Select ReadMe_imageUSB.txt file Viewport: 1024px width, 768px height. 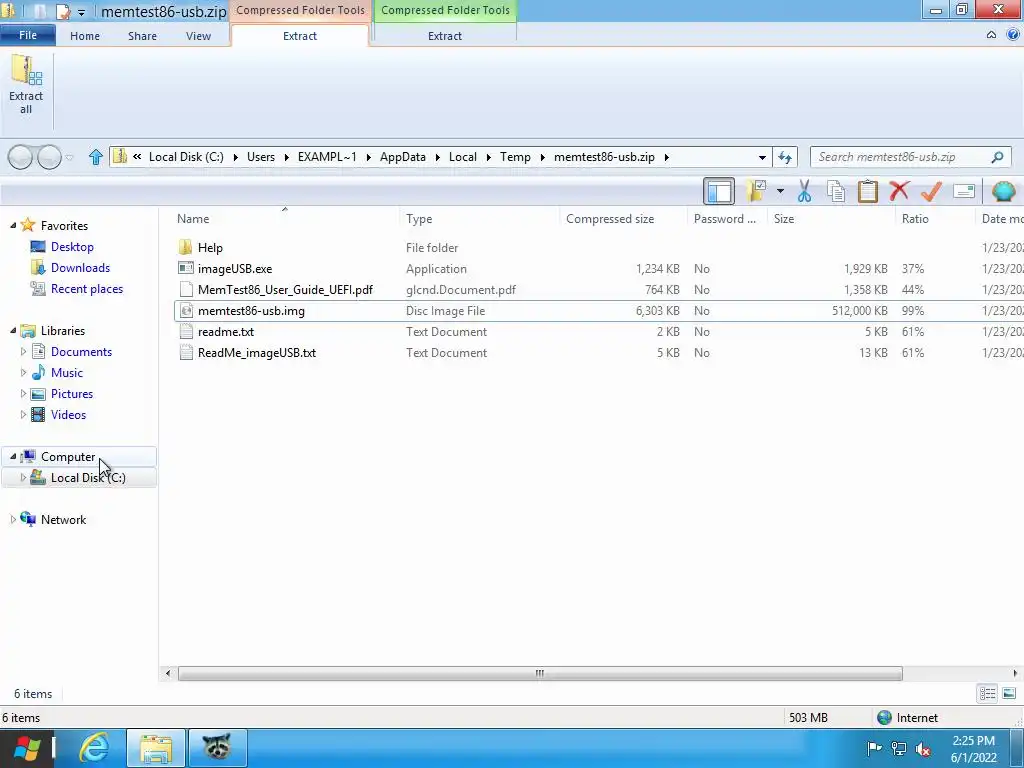point(257,353)
